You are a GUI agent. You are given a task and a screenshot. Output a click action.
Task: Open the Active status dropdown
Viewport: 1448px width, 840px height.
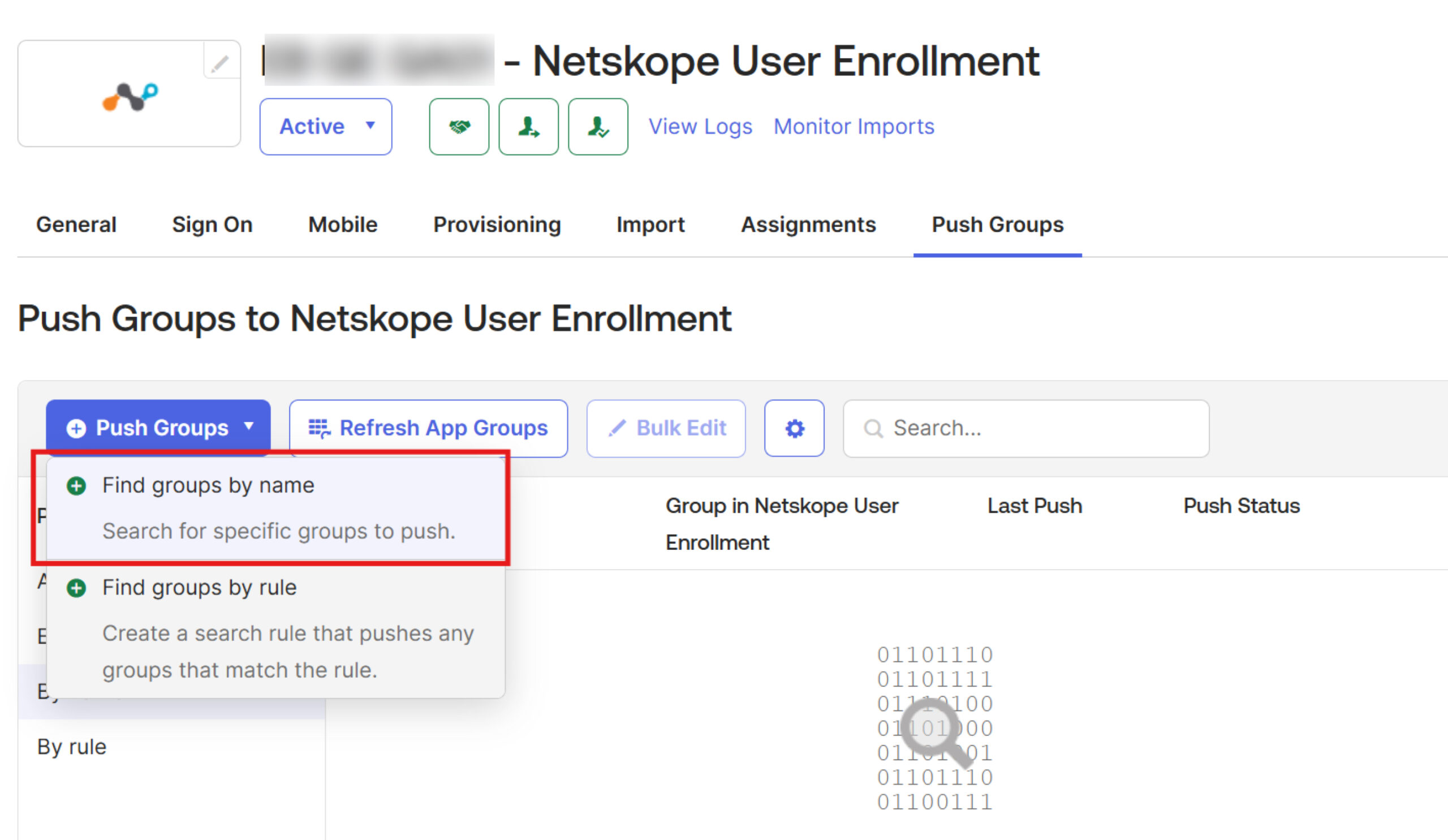click(x=326, y=126)
